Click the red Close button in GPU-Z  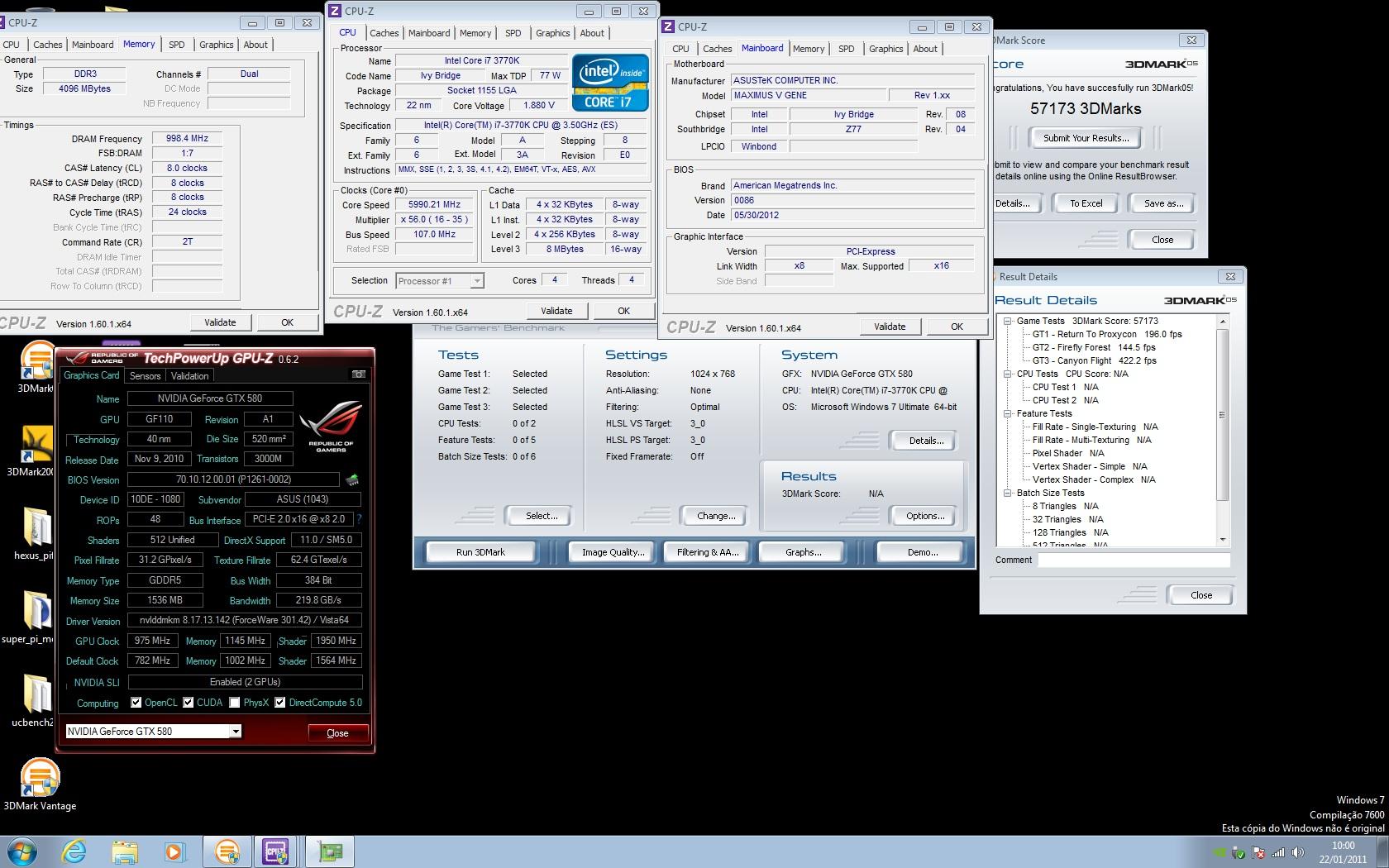[337, 733]
